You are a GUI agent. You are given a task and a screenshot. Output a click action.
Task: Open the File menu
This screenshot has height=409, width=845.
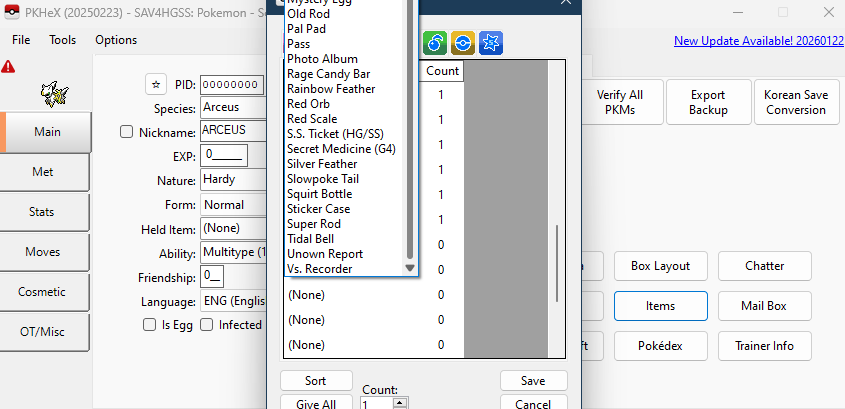21,40
